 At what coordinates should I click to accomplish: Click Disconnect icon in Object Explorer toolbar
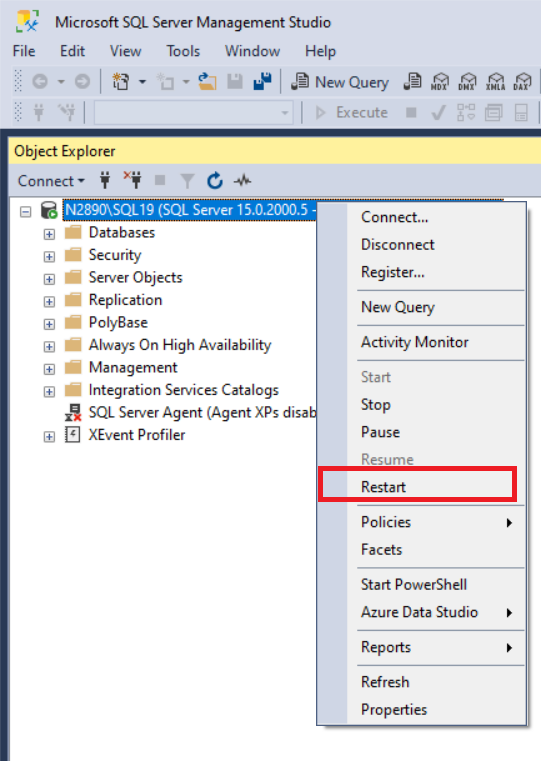[x=132, y=180]
